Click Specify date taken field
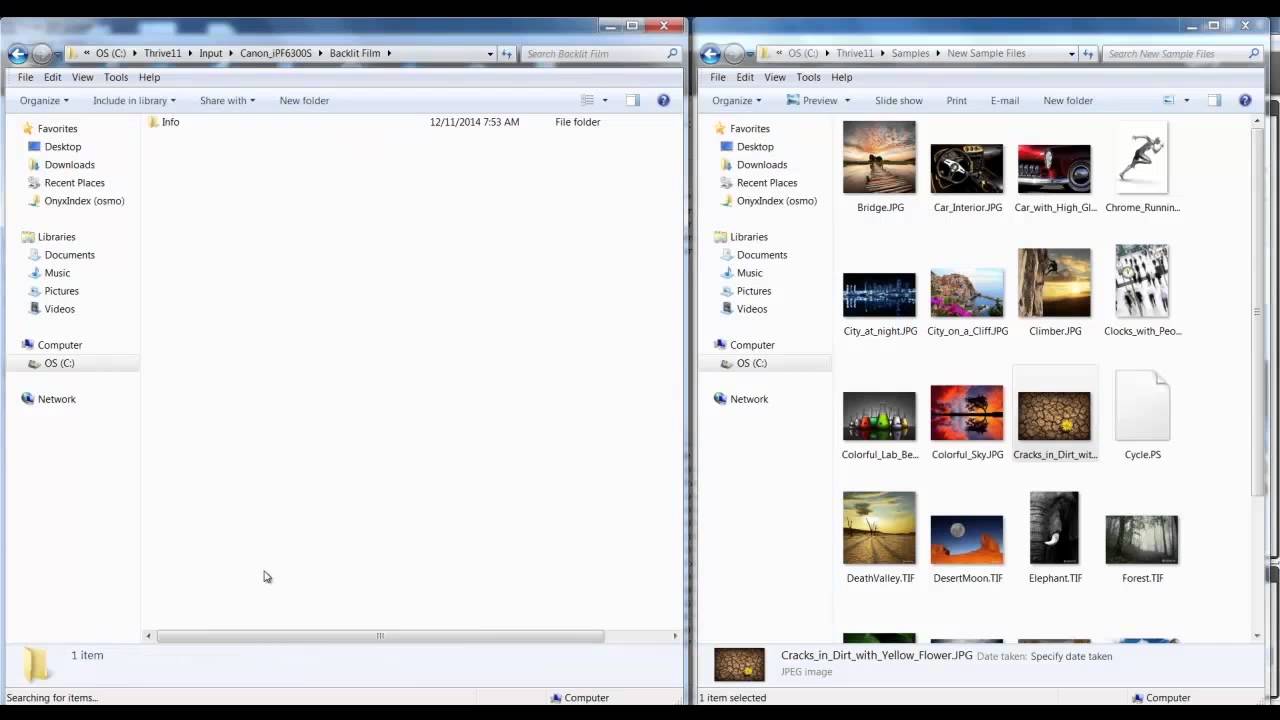 tap(1071, 656)
